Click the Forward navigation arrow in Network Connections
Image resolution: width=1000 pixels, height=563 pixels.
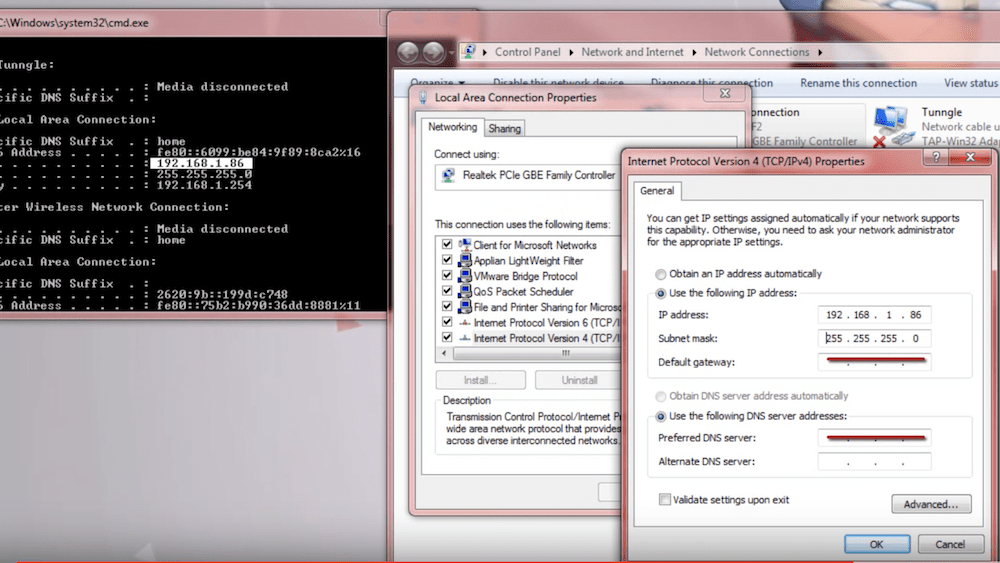433,52
